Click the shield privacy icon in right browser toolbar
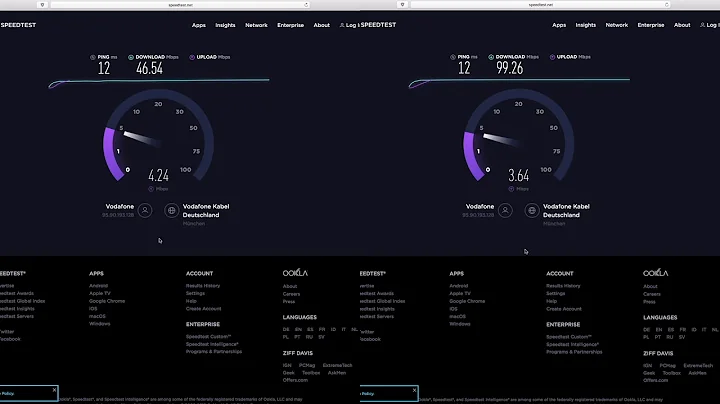Viewport: 720px width, 404px height. (402, 5)
